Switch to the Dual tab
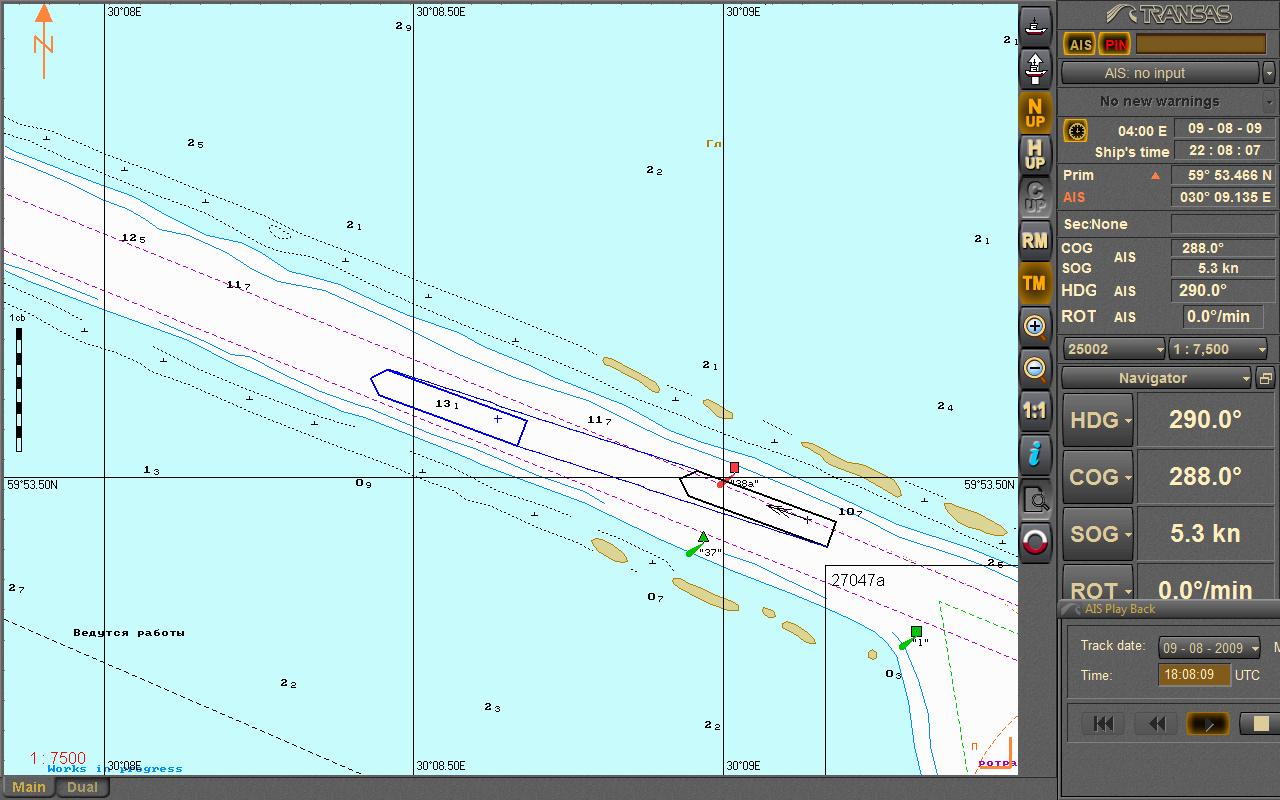1280x800 pixels. 82,787
